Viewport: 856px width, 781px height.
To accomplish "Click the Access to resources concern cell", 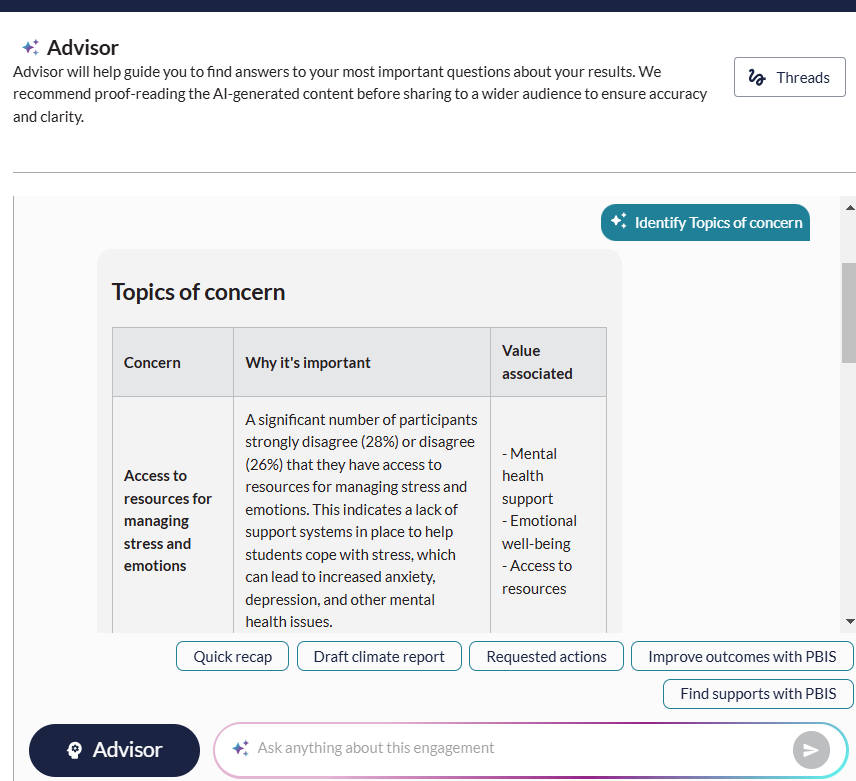I will pyautogui.click(x=168, y=521).
